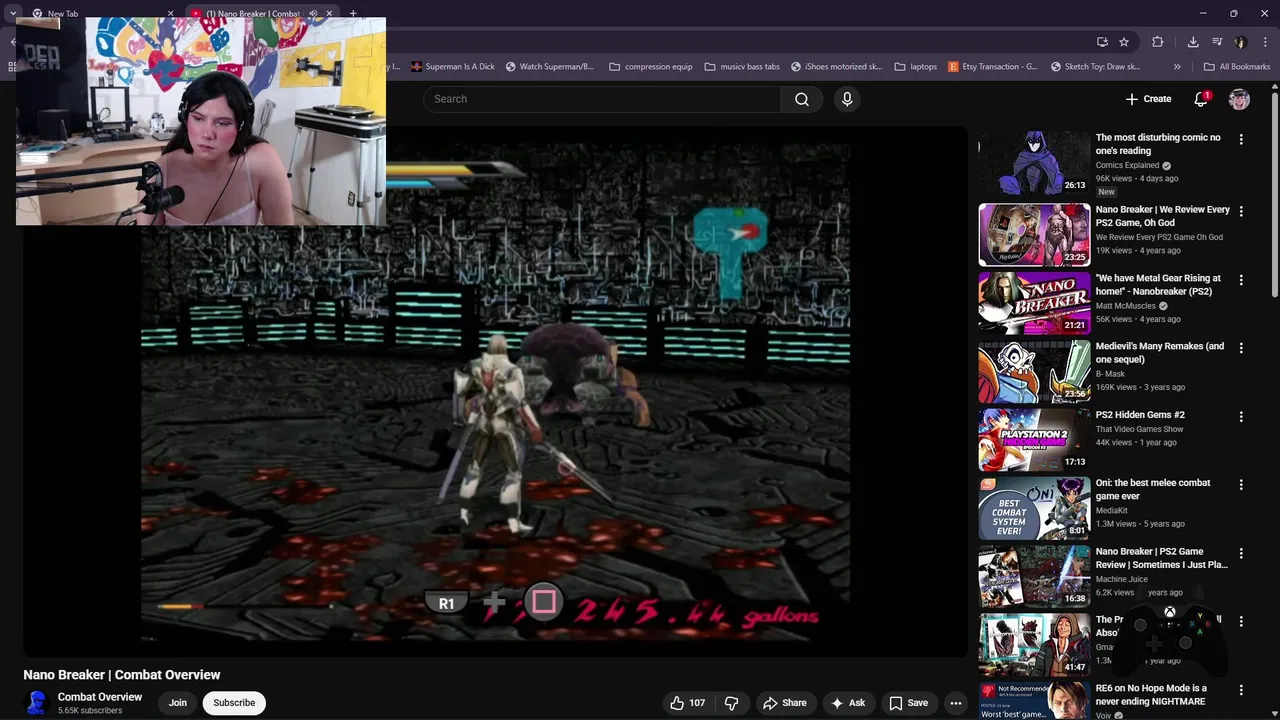Viewport: 1280px width, 720px height.
Task: Open 'The most disturbing comic' video thumbnail
Action: click(1034, 164)
